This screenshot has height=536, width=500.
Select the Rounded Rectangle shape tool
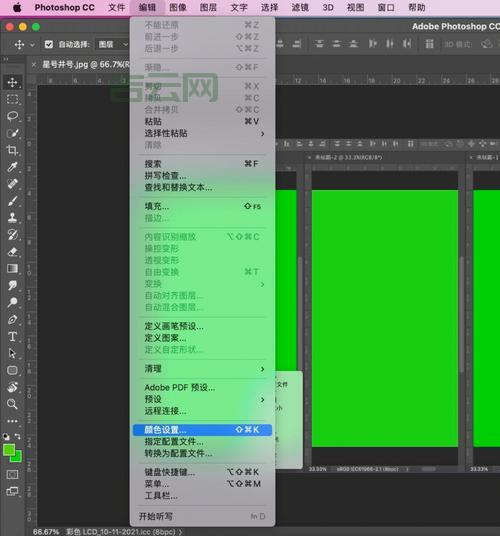pyautogui.click(x=13, y=371)
